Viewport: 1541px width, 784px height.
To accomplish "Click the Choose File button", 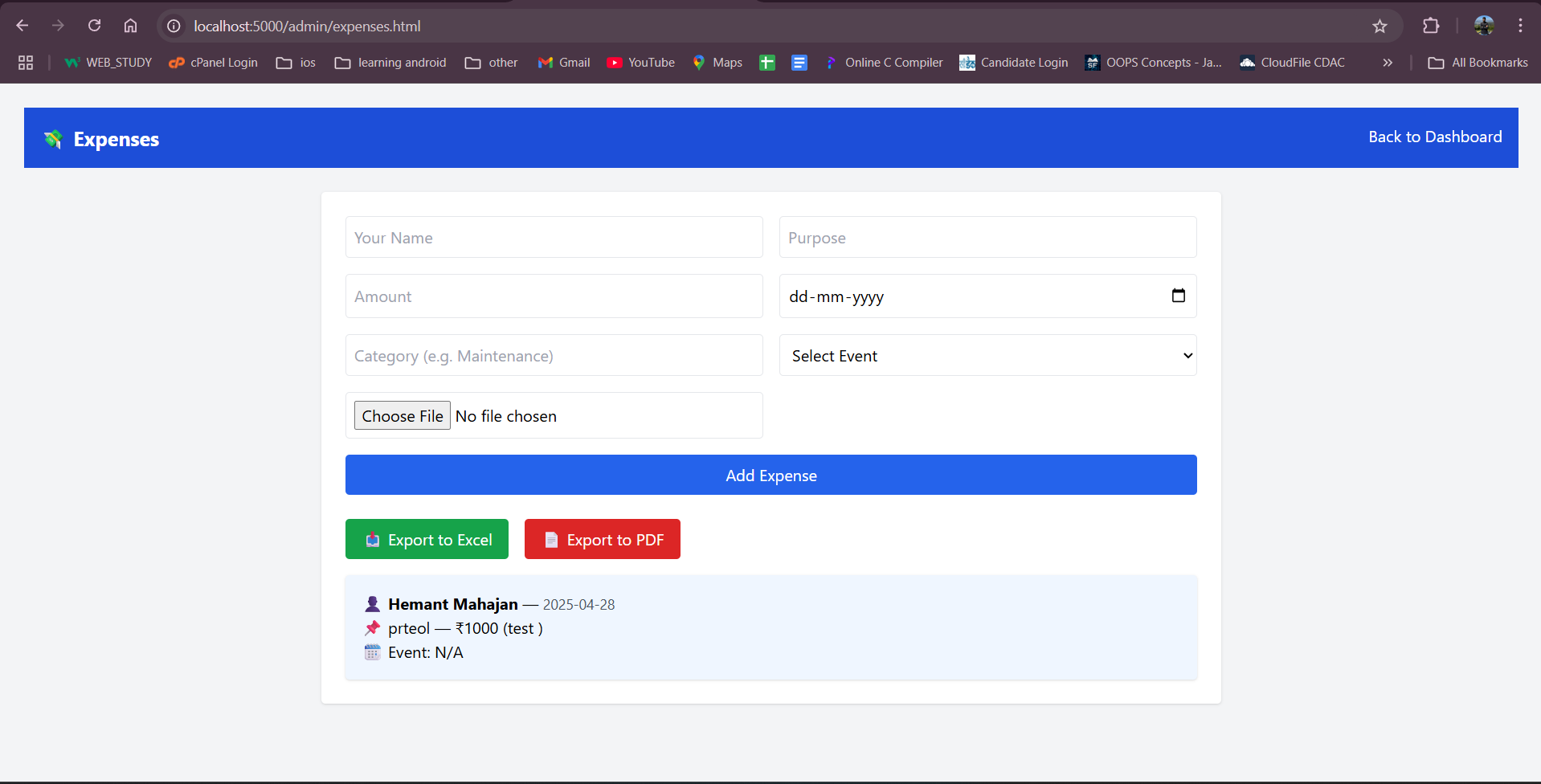I will coord(402,415).
